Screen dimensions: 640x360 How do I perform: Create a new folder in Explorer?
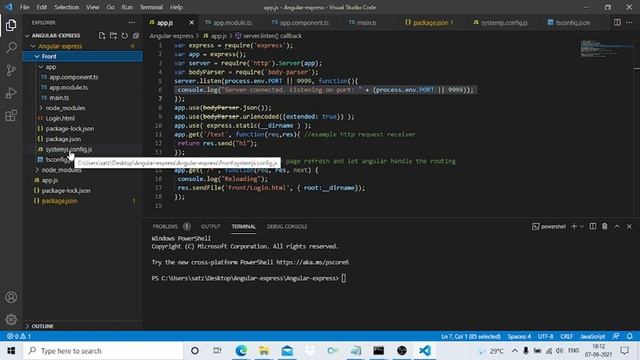[113, 36]
